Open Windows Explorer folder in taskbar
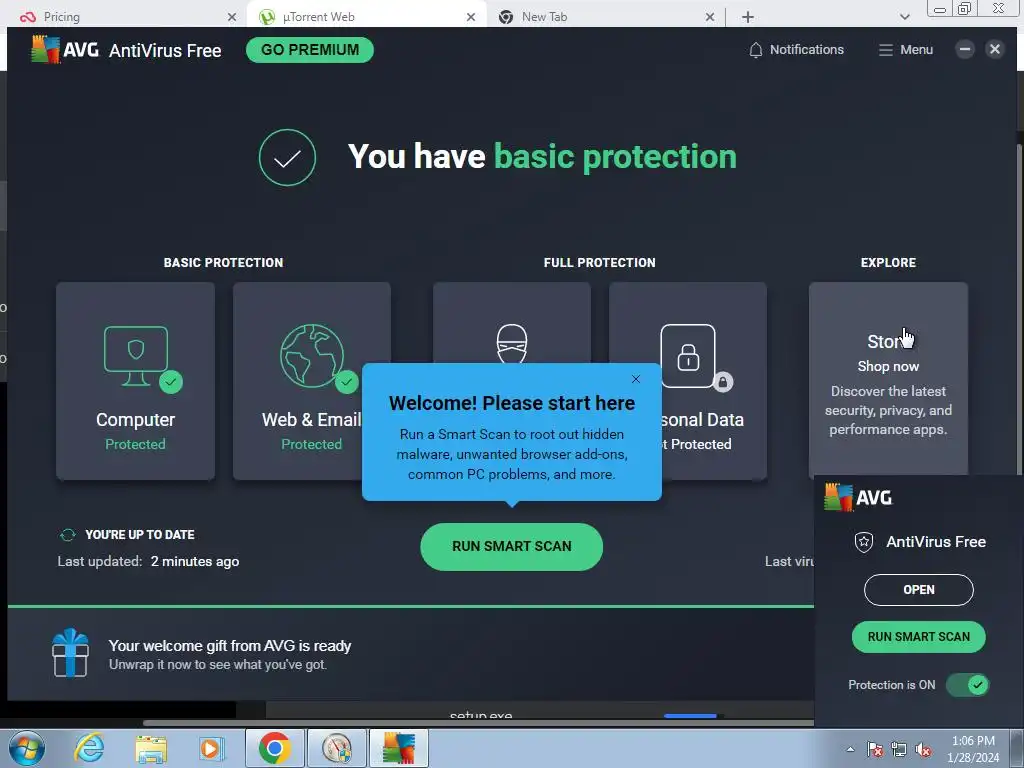The width and height of the screenshot is (1024, 768). pyautogui.click(x=151, y=749)
